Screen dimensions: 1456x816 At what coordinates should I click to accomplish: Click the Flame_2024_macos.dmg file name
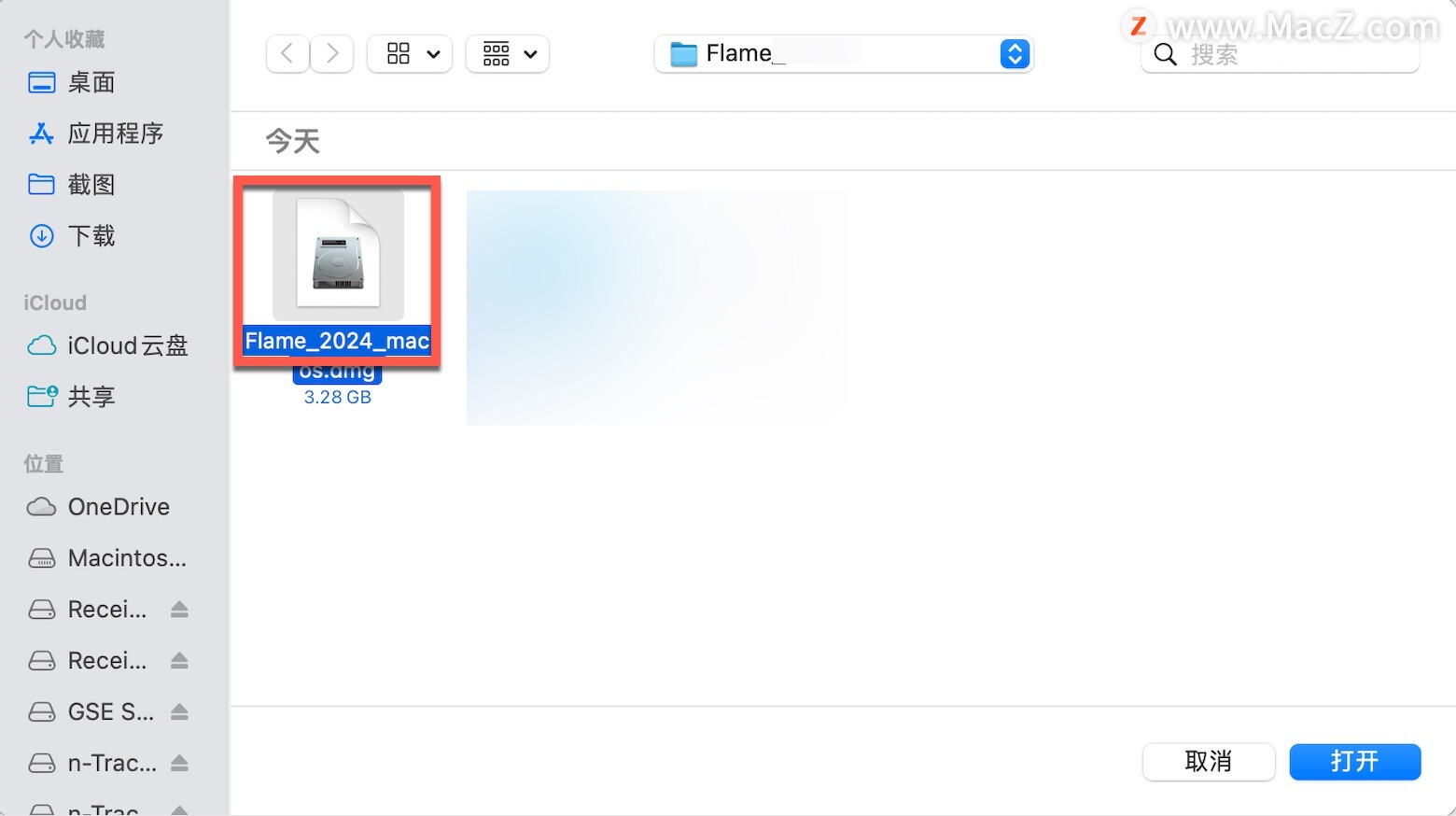(338, 355)
